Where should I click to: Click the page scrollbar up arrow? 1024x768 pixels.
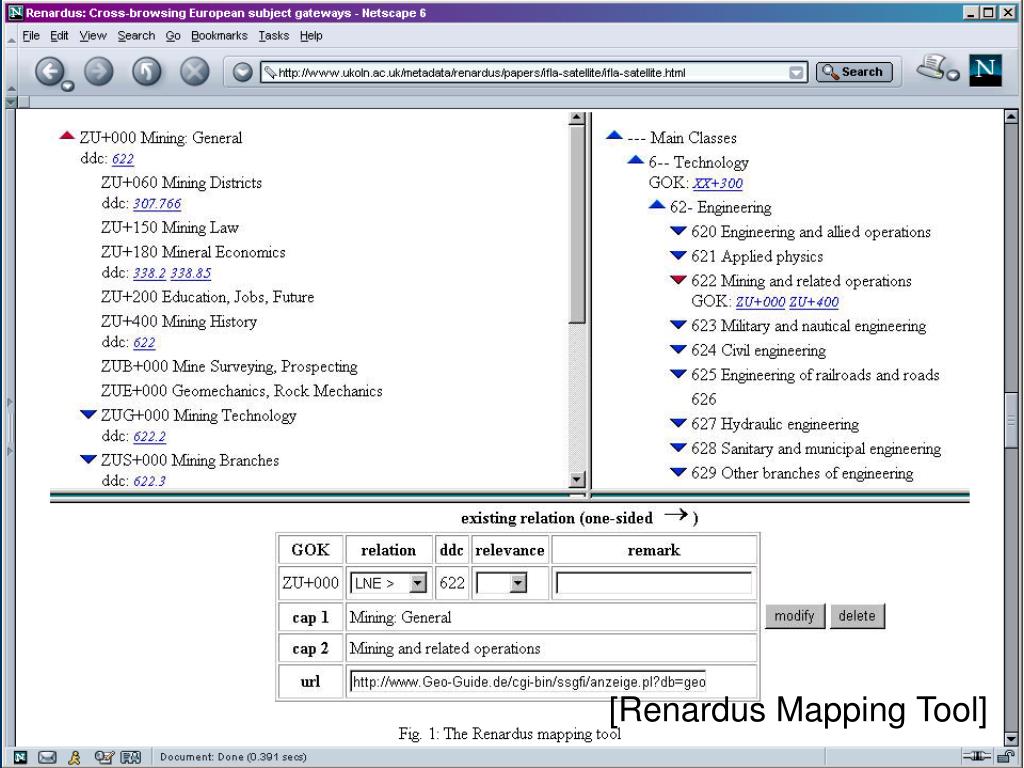pyautogui.click(x=1010, y=118)
